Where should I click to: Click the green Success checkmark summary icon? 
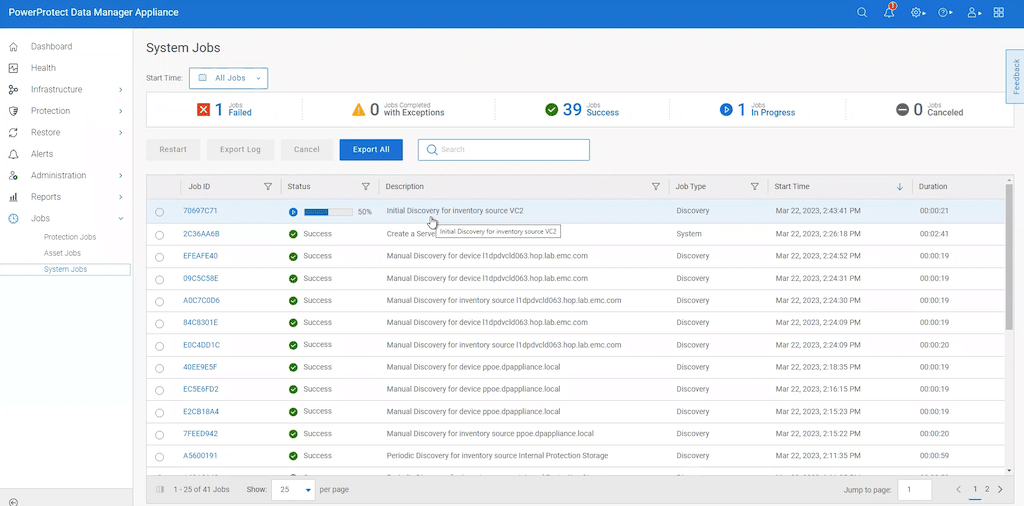[552, 110]
